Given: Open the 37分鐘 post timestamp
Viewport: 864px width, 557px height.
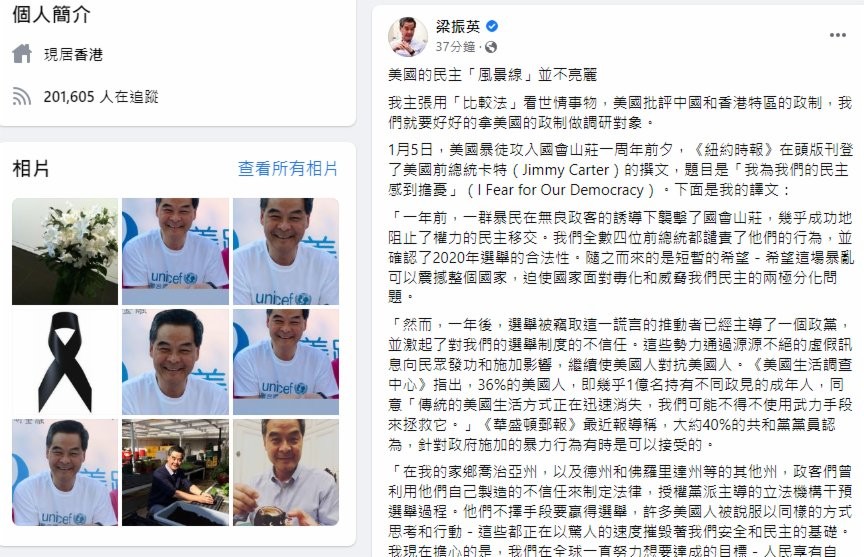Looking at the screenshot, I should click(x=455, y=47).
